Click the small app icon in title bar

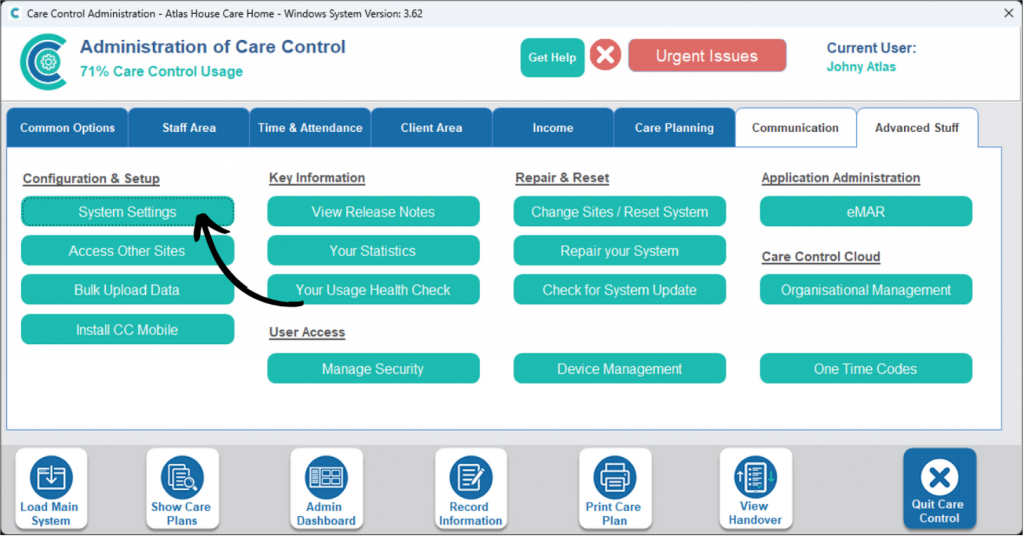[x=14, y=13]
